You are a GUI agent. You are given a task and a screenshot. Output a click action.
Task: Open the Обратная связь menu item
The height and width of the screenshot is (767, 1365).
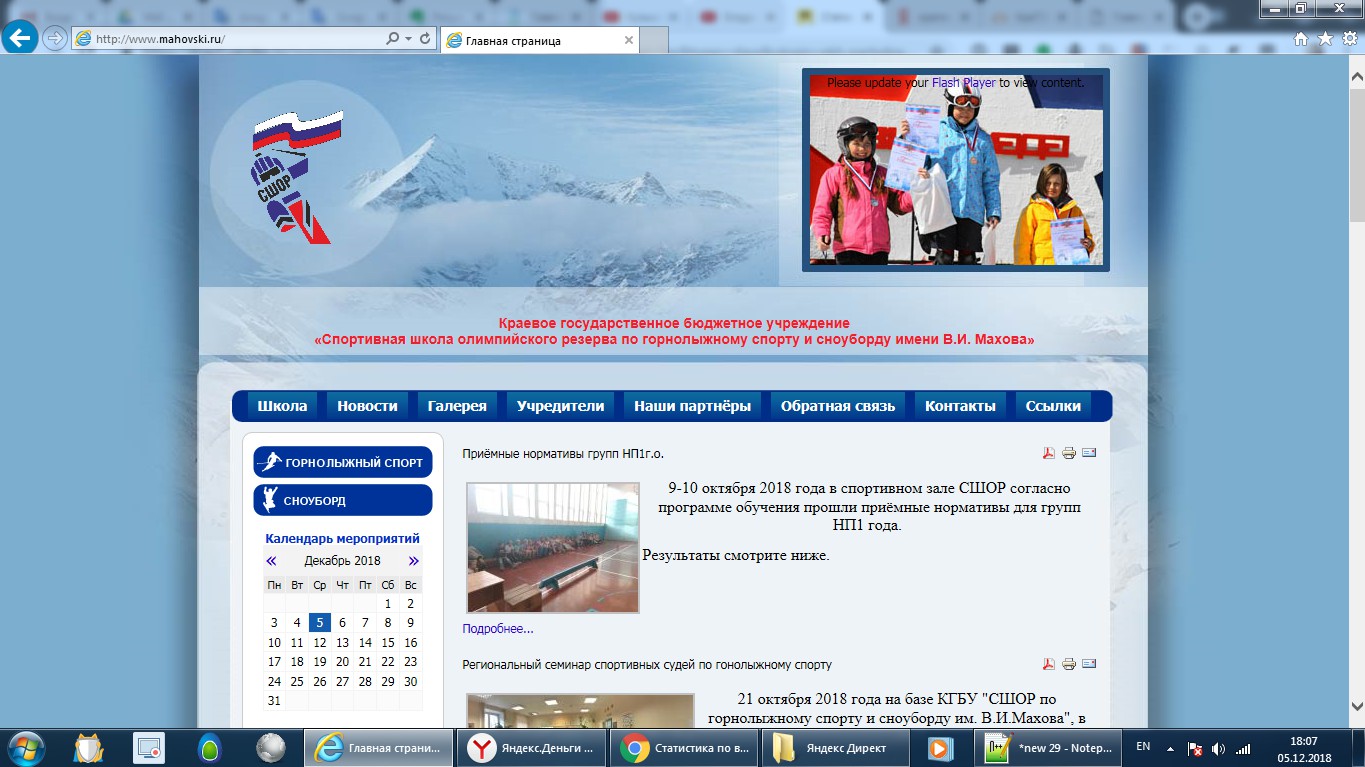[x=838, y=406]
